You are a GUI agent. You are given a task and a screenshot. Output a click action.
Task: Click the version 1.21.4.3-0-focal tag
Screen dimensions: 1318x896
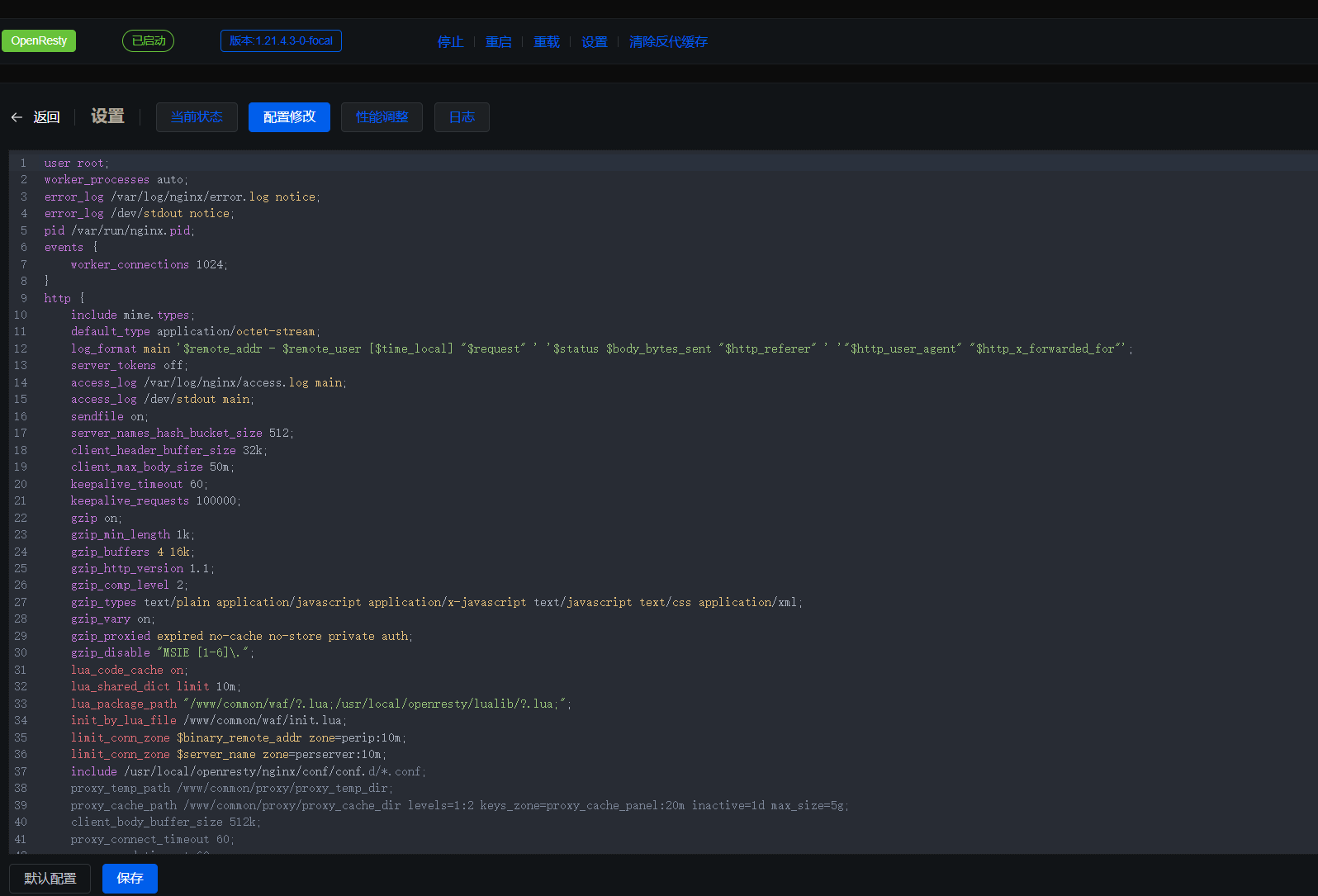281,40
